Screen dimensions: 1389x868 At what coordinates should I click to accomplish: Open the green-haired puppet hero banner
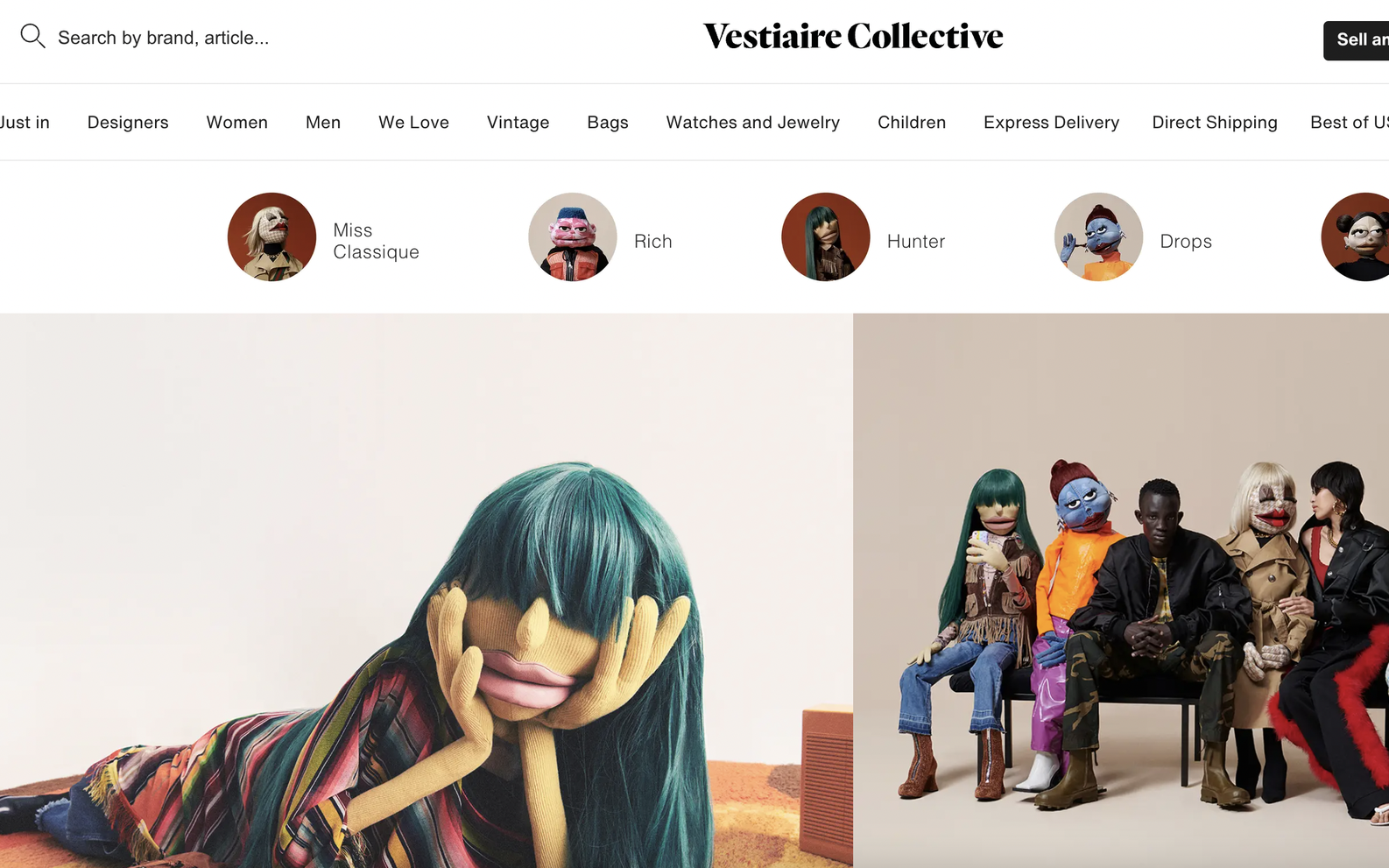tap(427, 590)
